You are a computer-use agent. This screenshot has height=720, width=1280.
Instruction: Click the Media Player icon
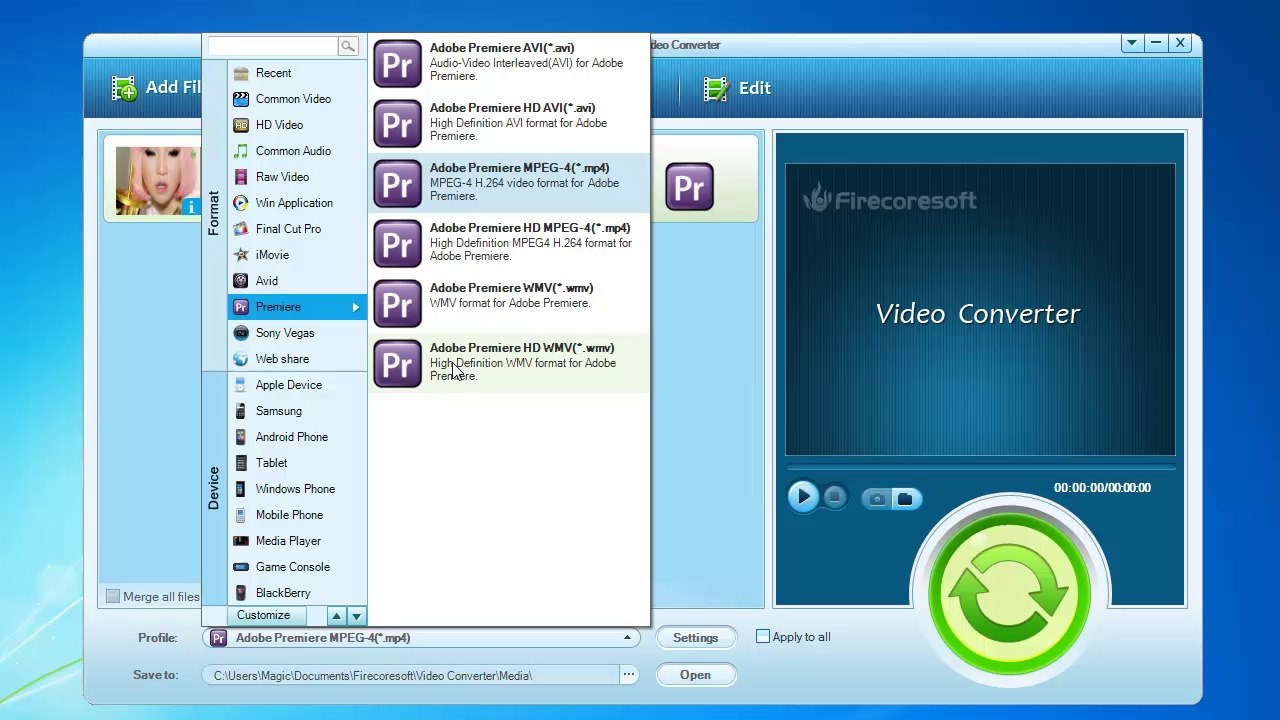[241, 541]
